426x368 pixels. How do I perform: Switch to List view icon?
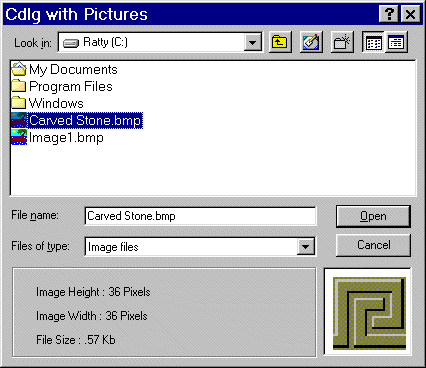[373, 42]
